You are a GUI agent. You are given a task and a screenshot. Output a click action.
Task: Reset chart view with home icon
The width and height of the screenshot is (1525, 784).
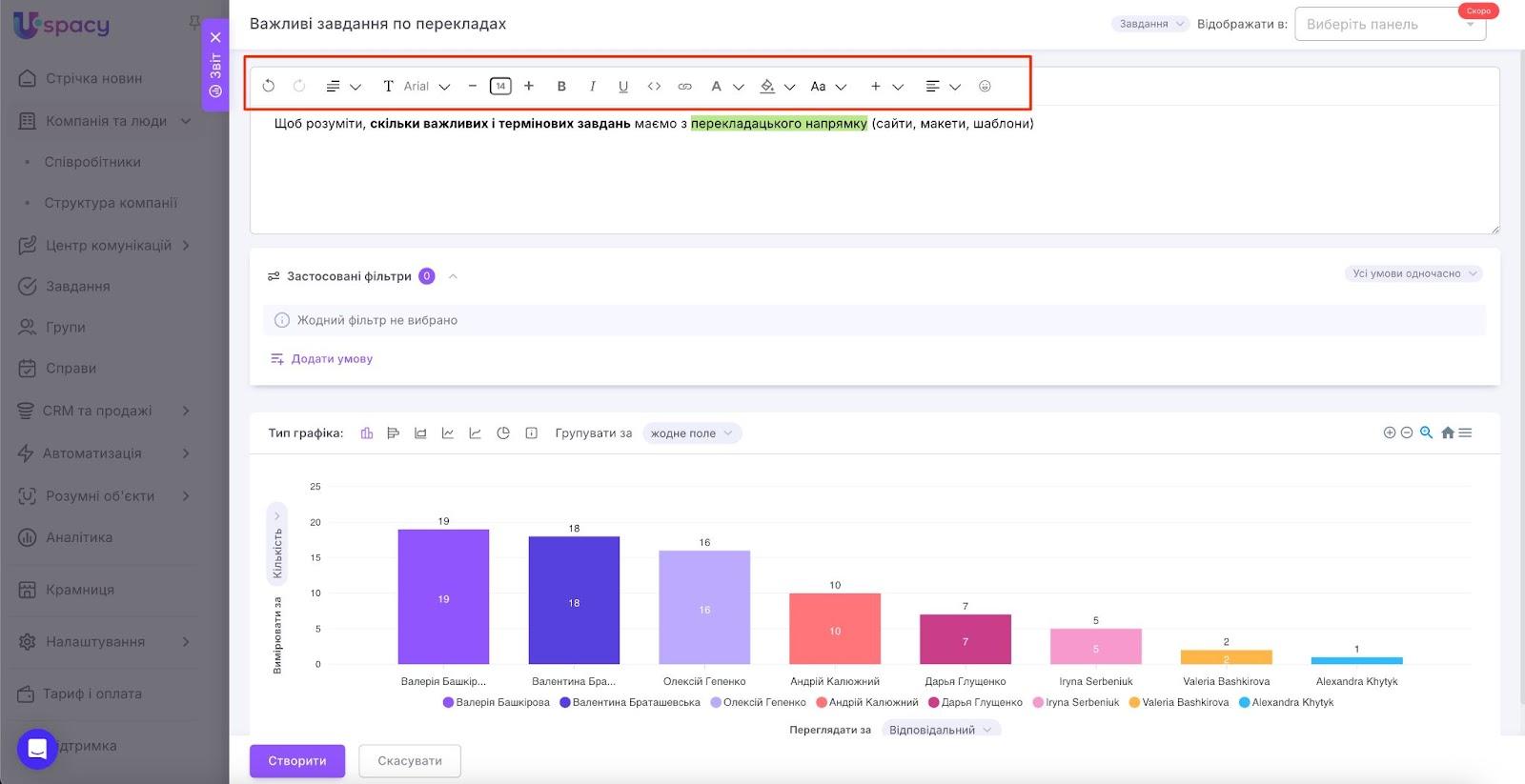(1447, 432)
